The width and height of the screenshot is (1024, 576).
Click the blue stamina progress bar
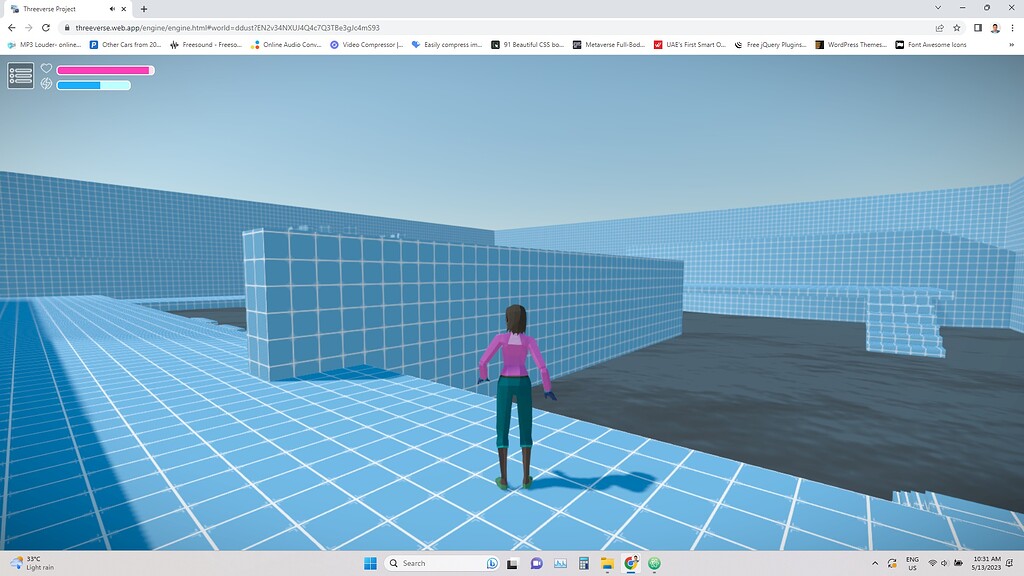(x=95, y=84)
